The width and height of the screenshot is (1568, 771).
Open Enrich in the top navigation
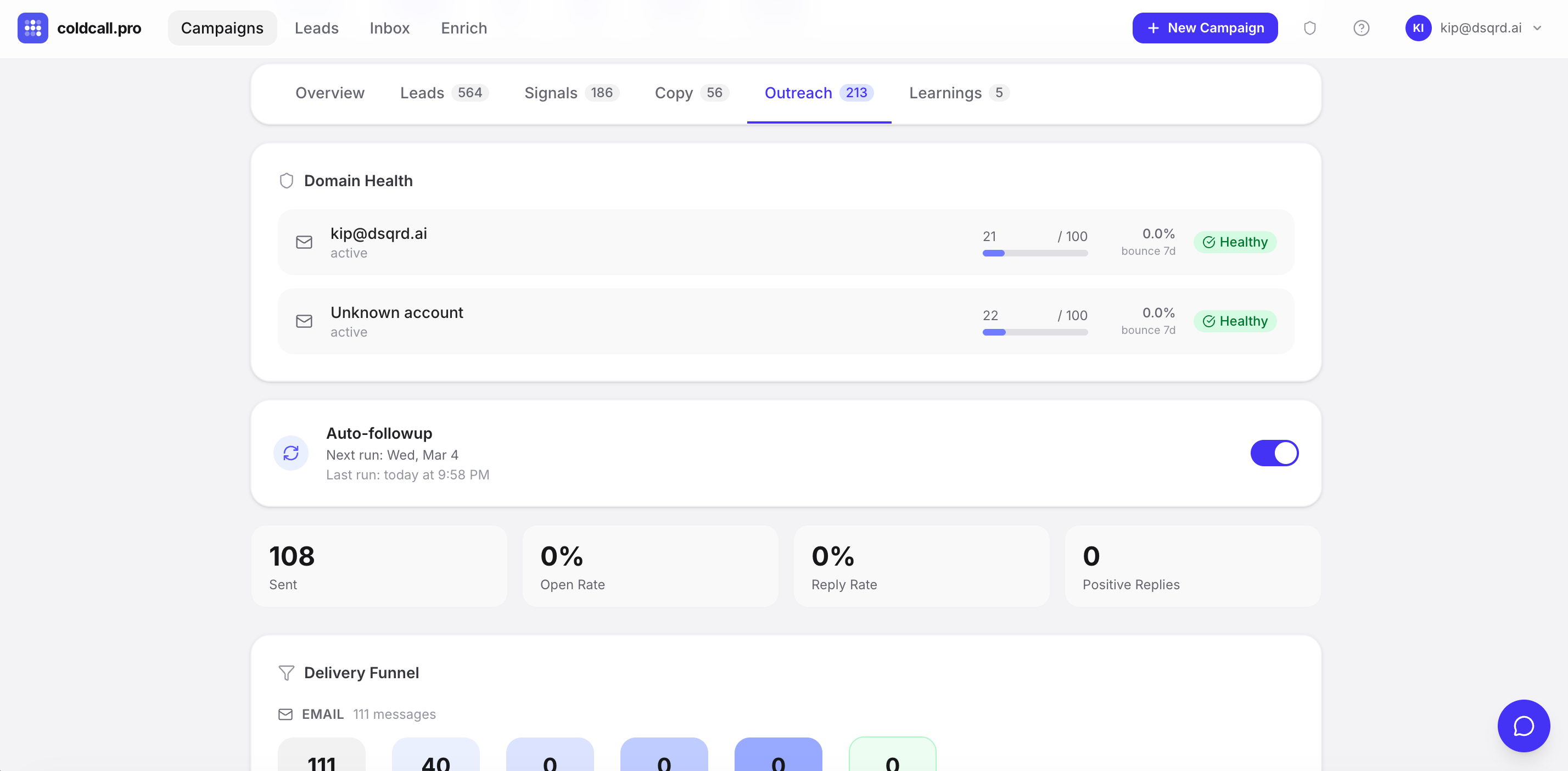(x=464, y=28)
